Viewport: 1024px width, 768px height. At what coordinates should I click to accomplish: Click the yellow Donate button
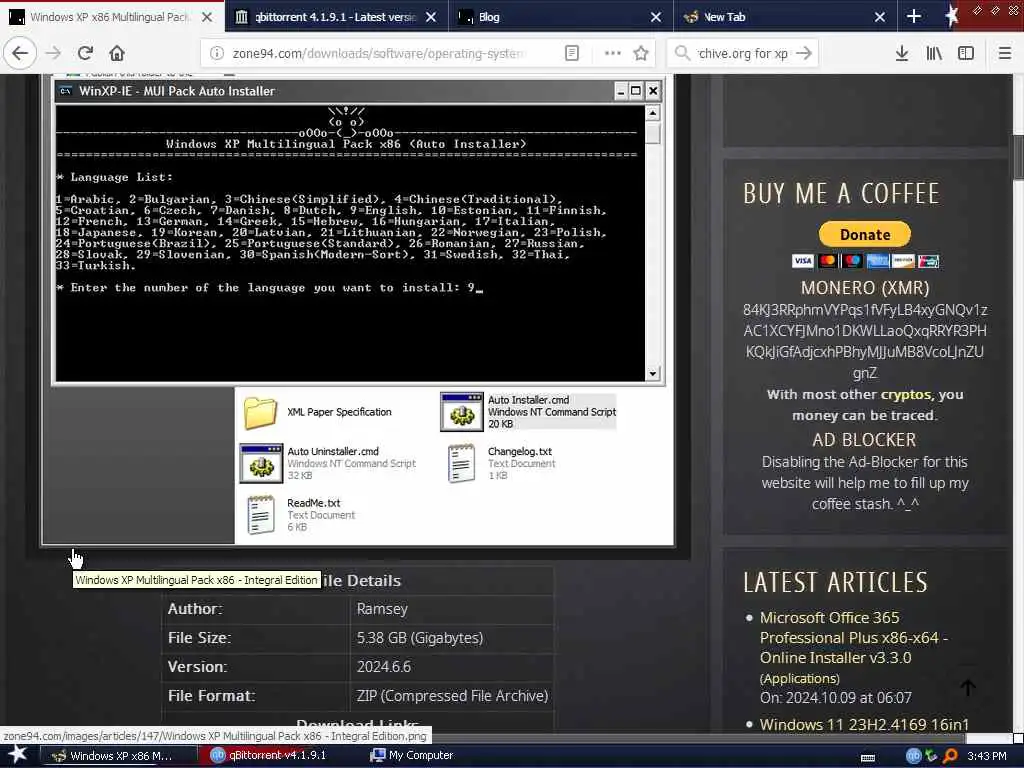click(x=865, y=234)
